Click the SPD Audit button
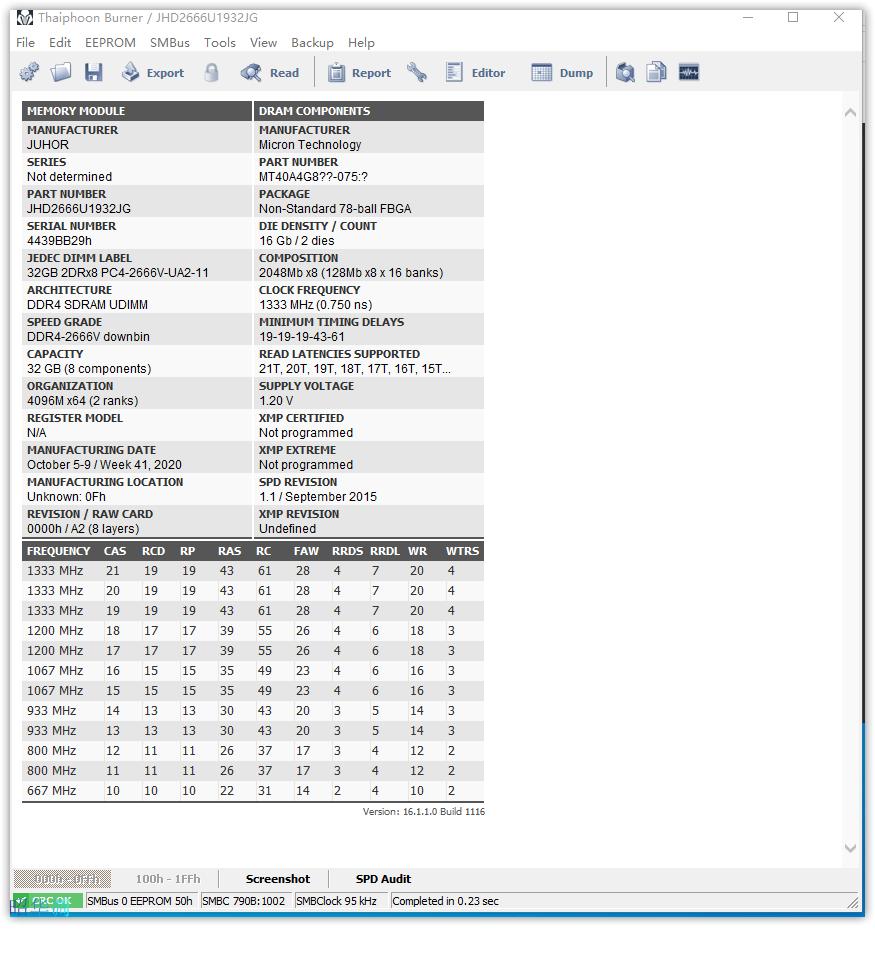Screen dimensions: 875x957 [383, 879]
